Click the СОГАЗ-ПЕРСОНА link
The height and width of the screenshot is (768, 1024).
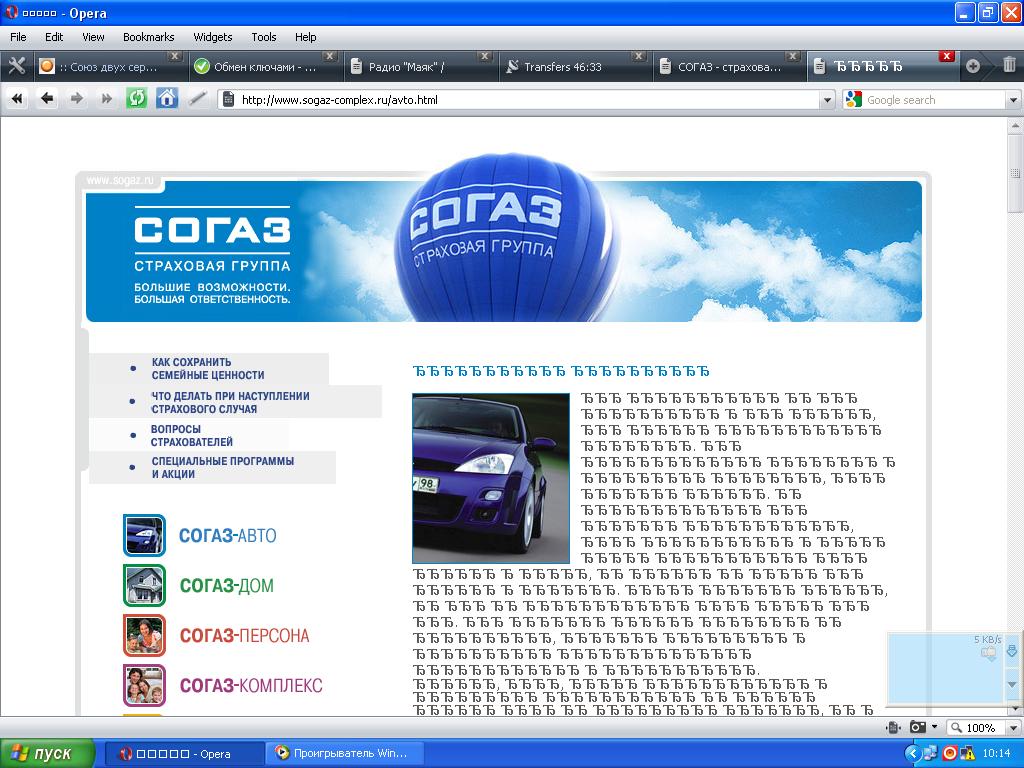[x=244, y=636]
